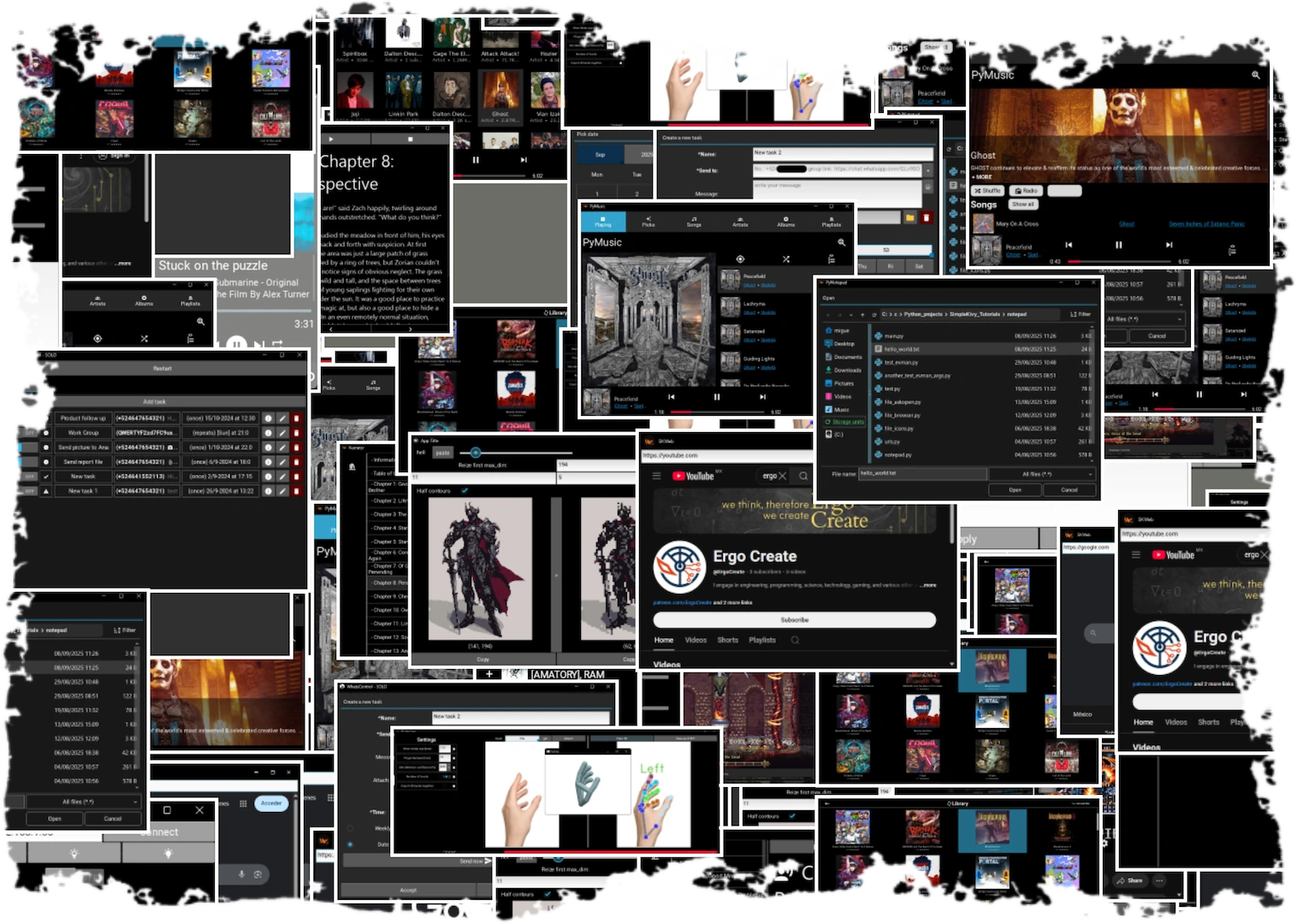
Task: Open the 'All files (*.*)' file type dropdown
Action: tap(1042, 474)
